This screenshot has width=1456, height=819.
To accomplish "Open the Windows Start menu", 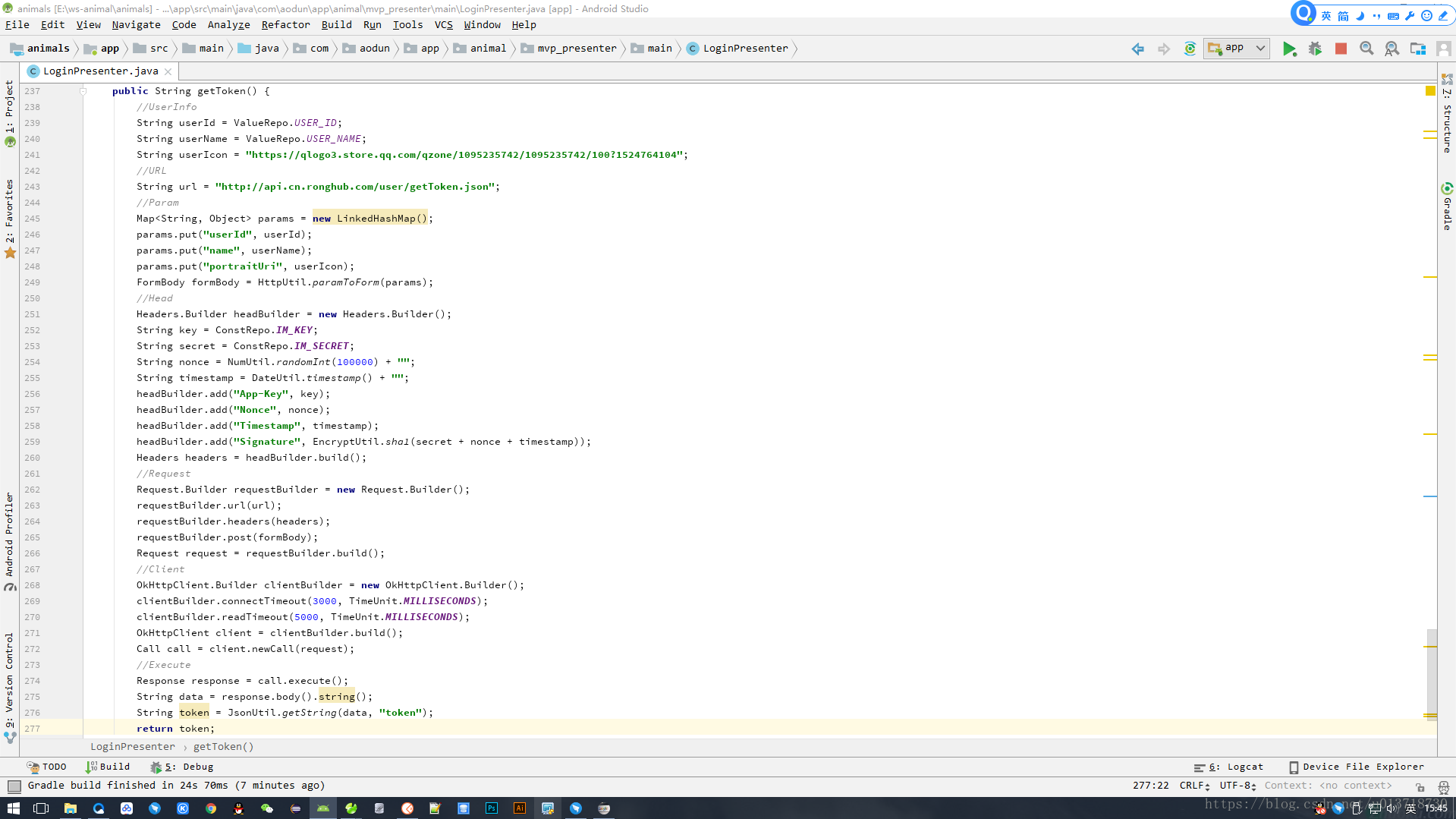I will [x=14, y=808].
